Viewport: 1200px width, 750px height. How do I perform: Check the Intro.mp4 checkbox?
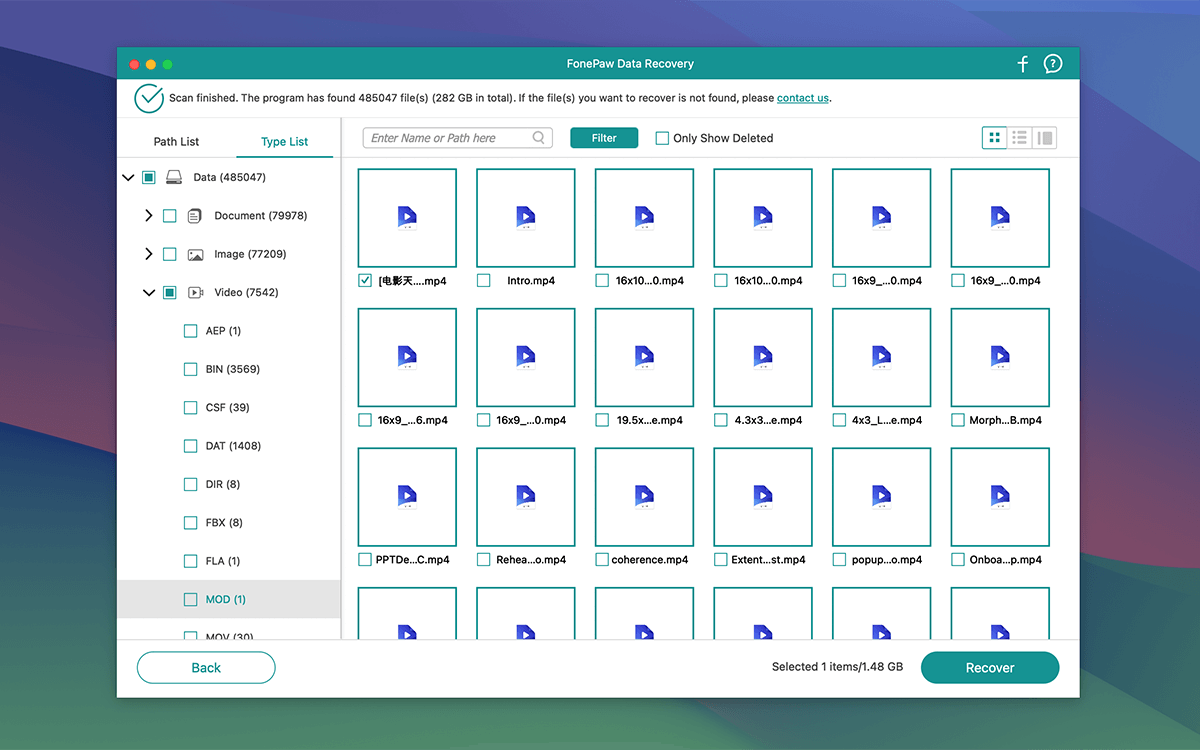484,281
